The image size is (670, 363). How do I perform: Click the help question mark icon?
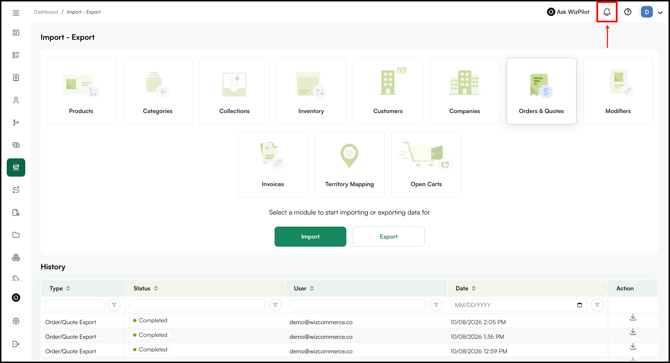tap(628, 12)
